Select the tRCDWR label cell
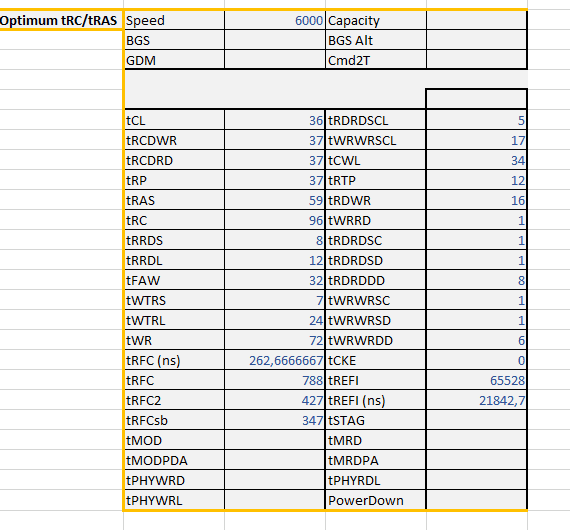The width and height of the screenshot is (570, 530). 174,140
